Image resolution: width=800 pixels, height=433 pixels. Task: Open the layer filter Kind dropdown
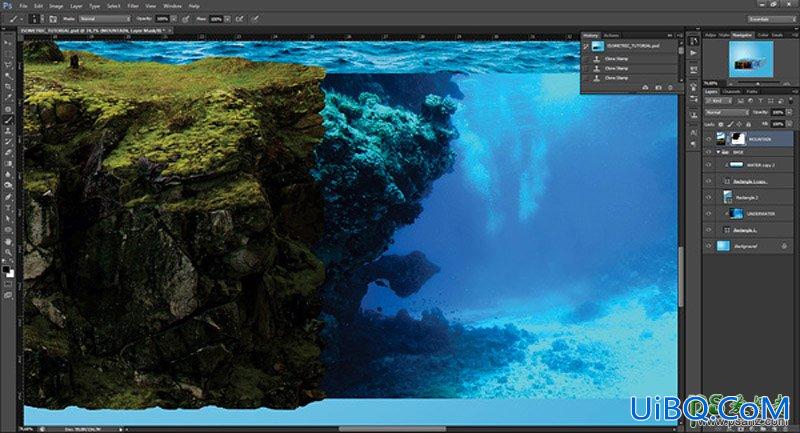pyautogui.click(x=718, y=100)
